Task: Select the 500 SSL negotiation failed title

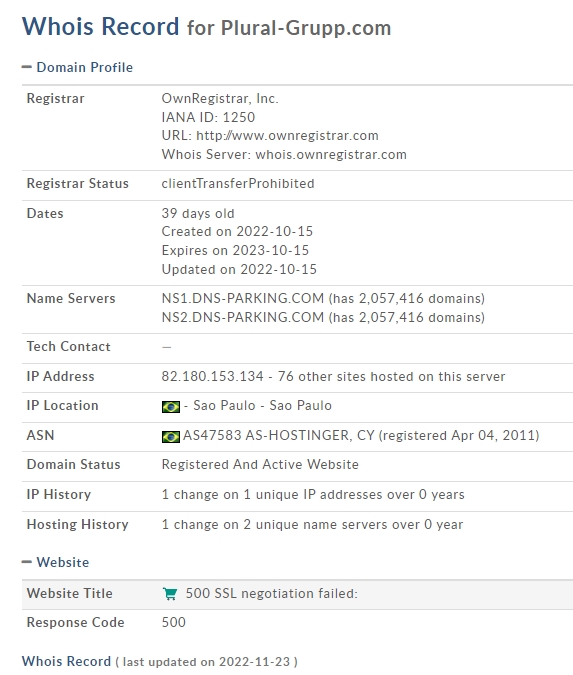Action: [272, 594]
